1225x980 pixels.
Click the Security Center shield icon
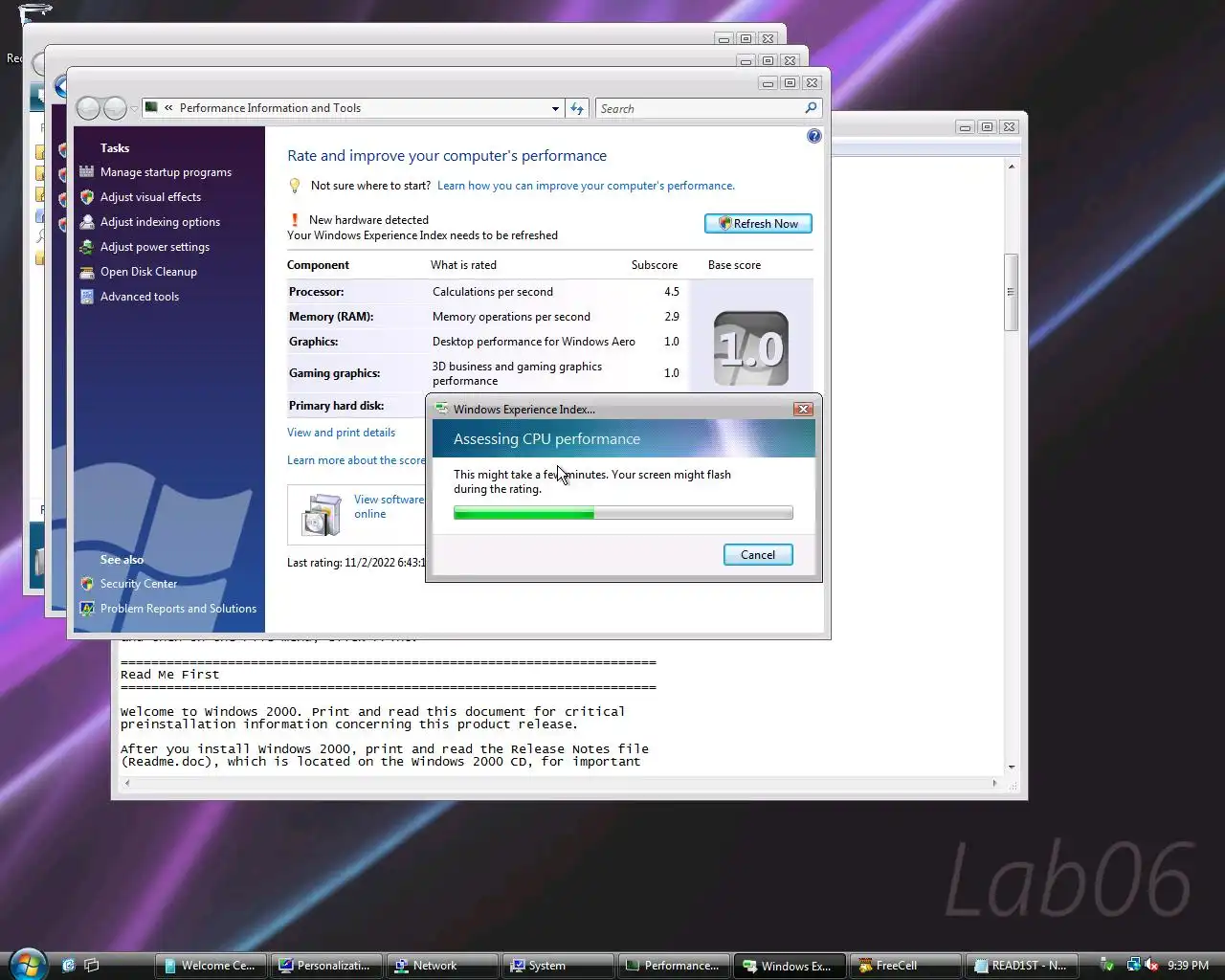pyautogui.click(x=87, y=584)
